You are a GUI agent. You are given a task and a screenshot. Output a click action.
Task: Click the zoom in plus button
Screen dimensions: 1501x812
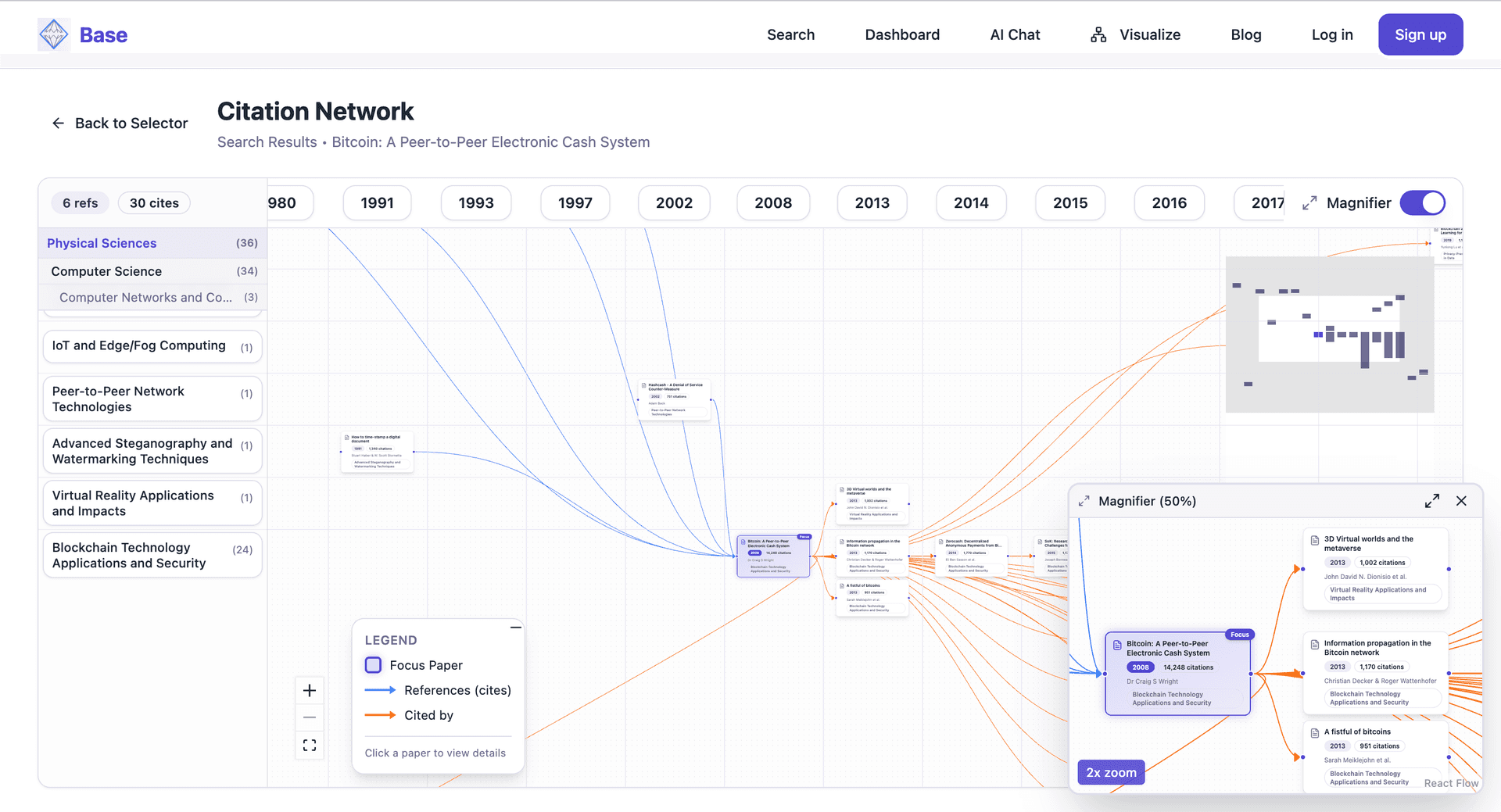pyautogui.click(x=310, y=690)
